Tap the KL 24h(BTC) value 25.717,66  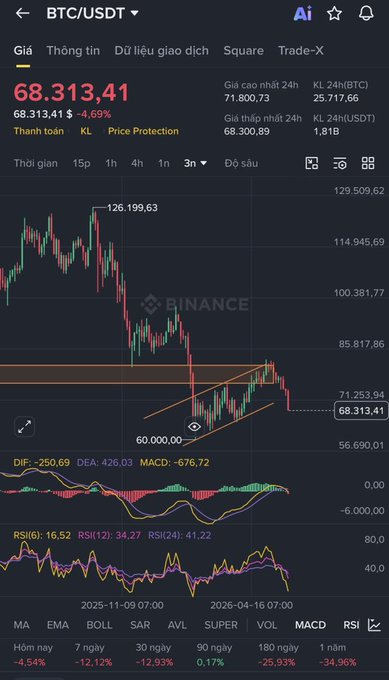pyautogui.click(x=336, y=98)
